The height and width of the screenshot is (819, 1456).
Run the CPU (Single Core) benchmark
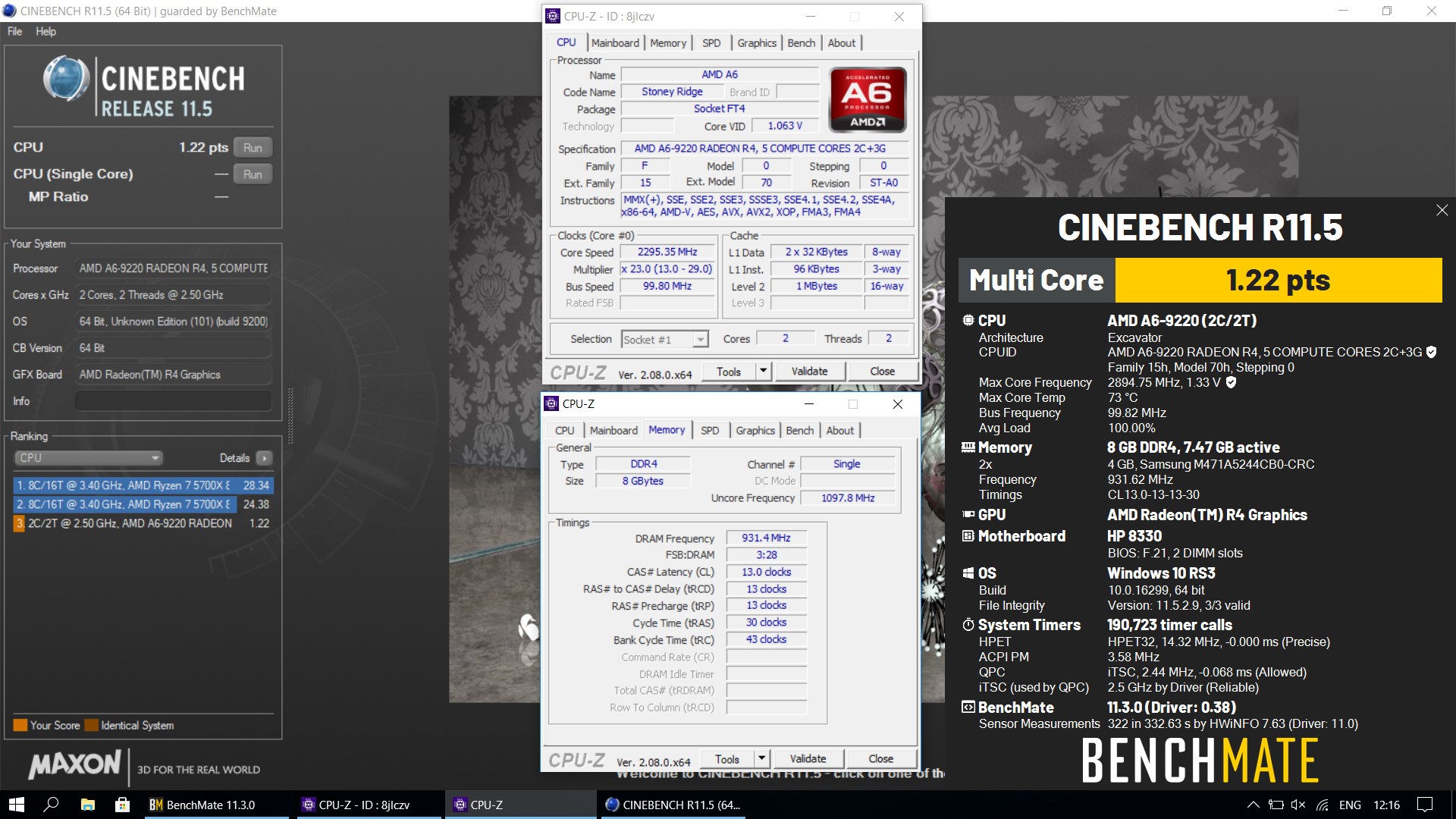253,174
